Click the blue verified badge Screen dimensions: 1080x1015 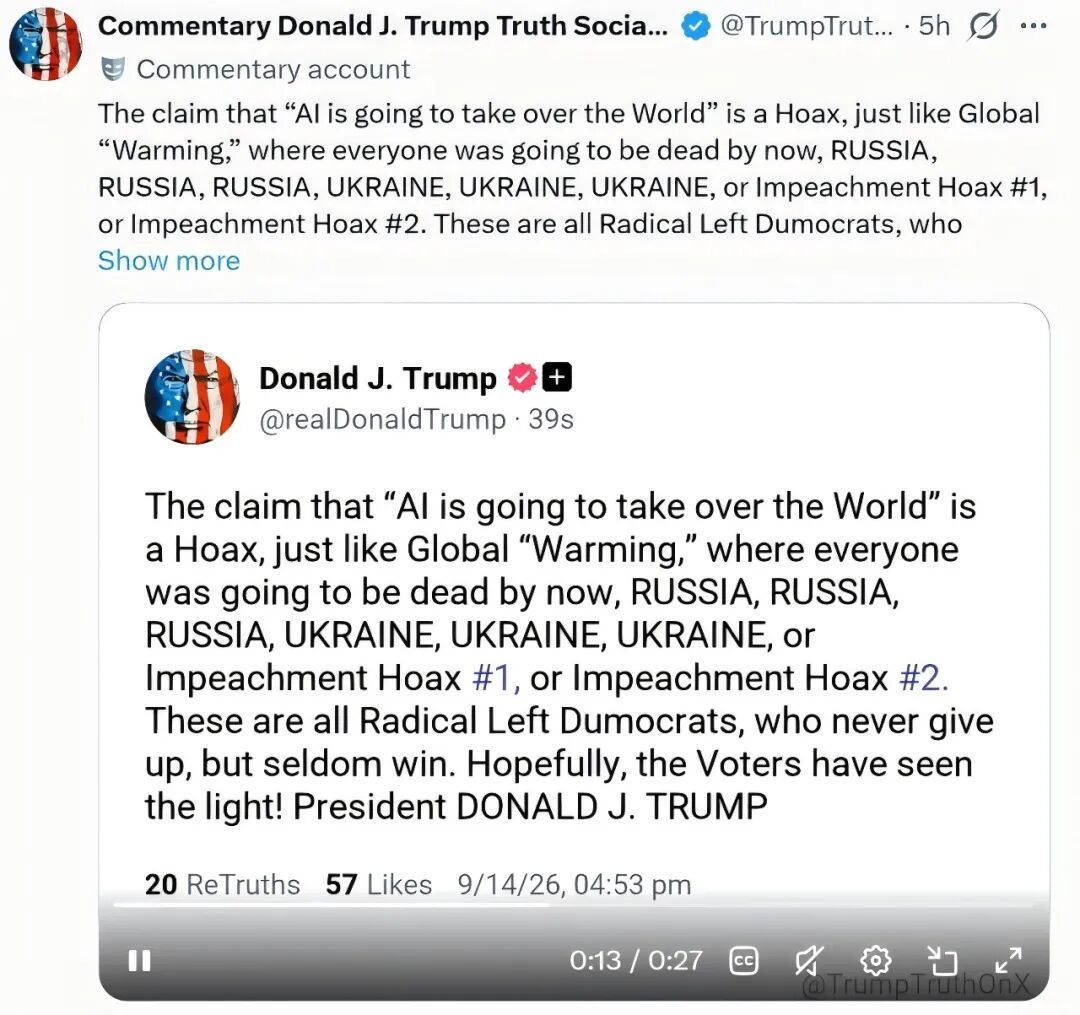[x=696, y=27]
